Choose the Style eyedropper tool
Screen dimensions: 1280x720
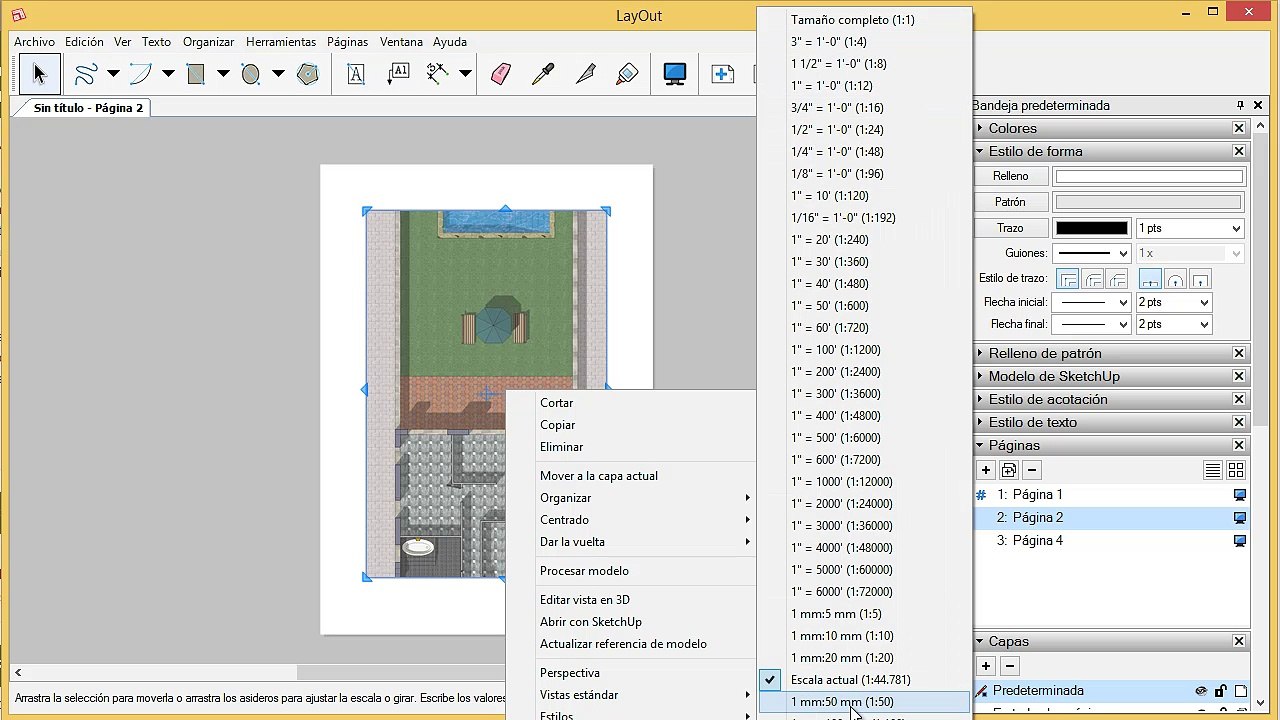pyautogui.click(x=543, y=74)
